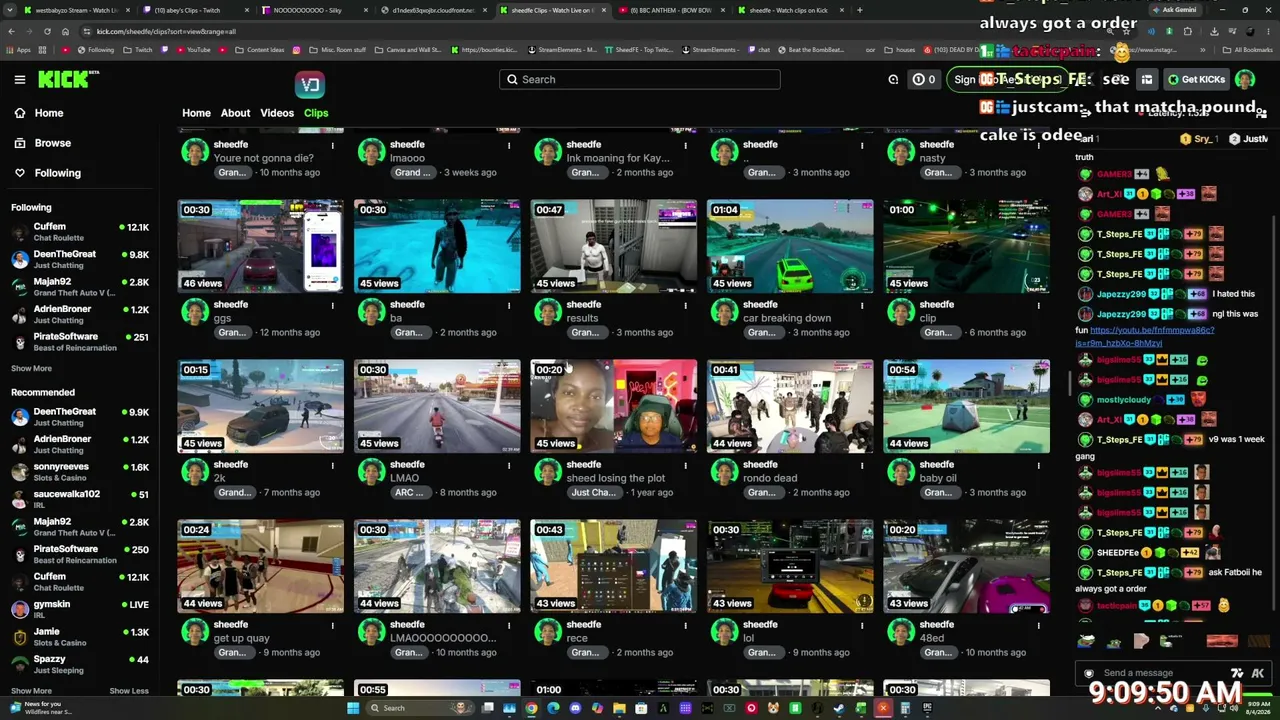The image size is (1280, 720).
Task: Expand Following list with Show More
Action: (x=31, y=369)
